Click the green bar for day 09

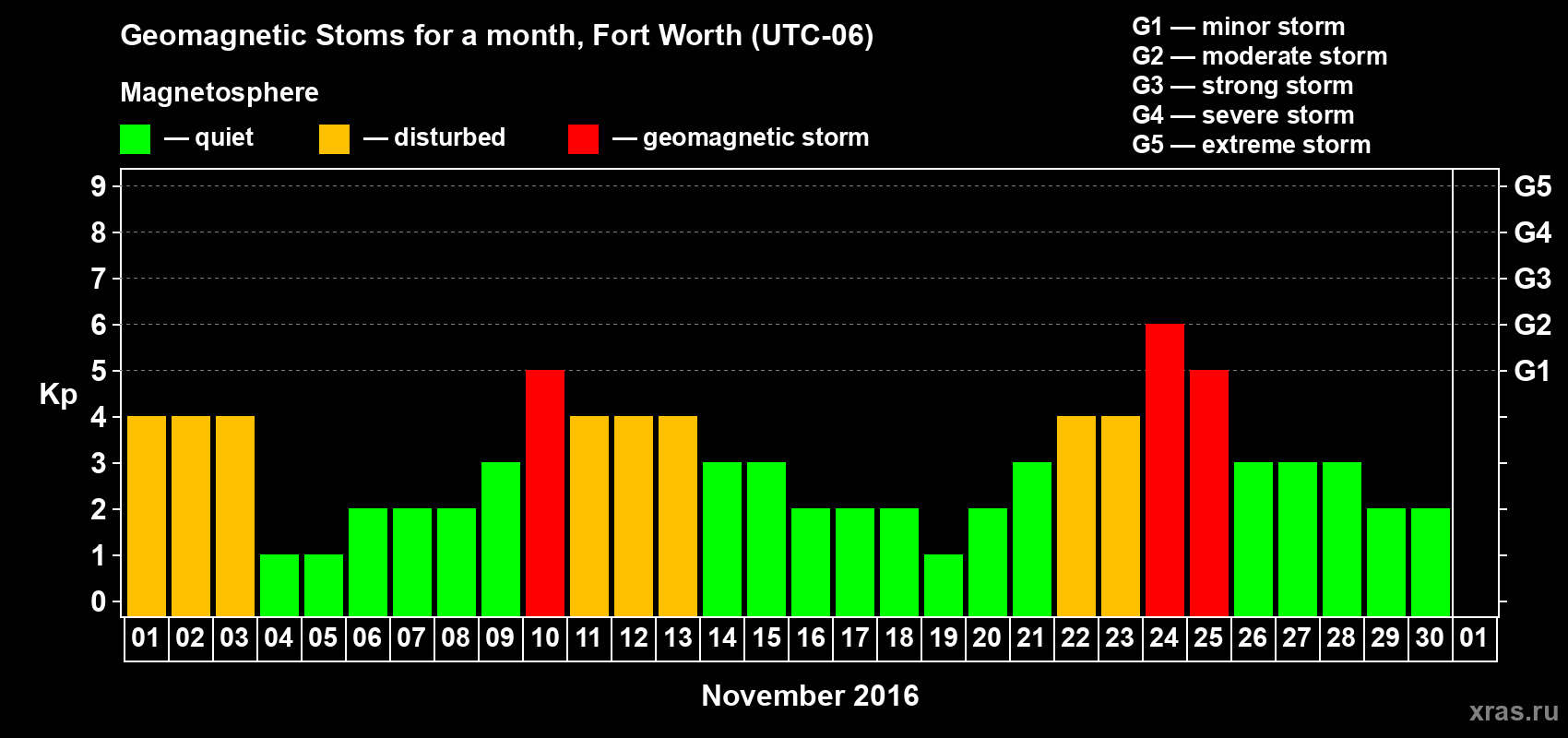click(x=501, y=540)
